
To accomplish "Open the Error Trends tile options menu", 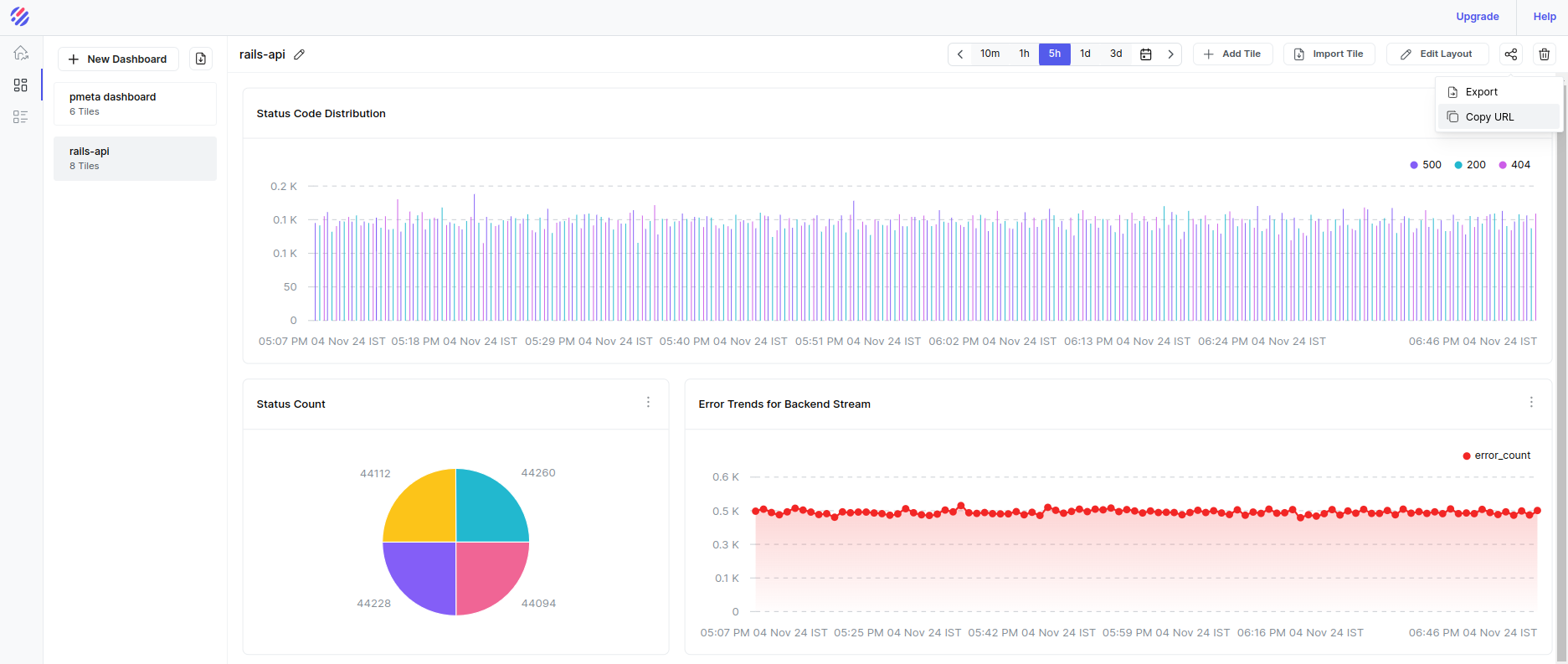I will (1531, 403).
